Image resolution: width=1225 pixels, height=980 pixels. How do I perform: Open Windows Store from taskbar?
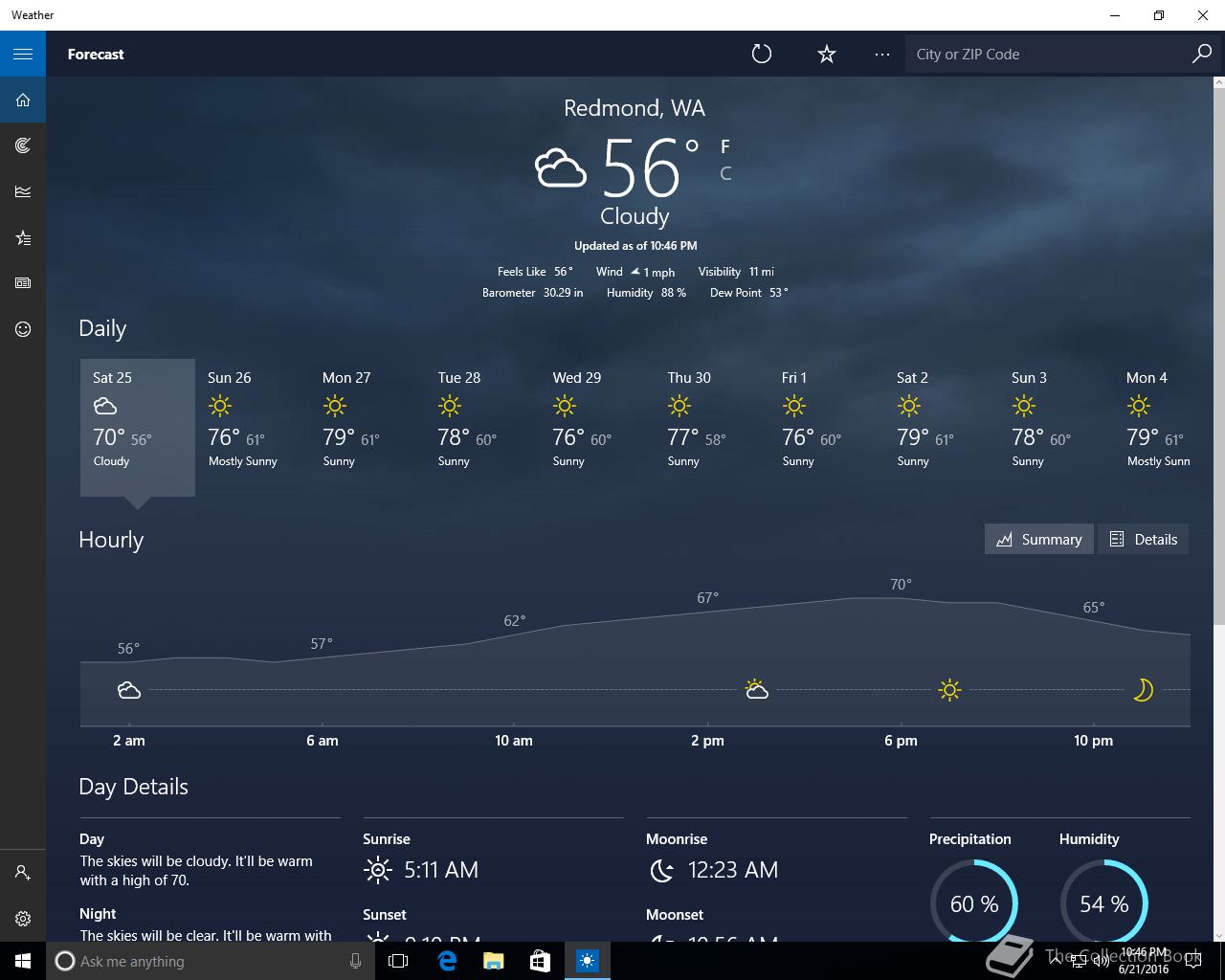tap(540, 961)
